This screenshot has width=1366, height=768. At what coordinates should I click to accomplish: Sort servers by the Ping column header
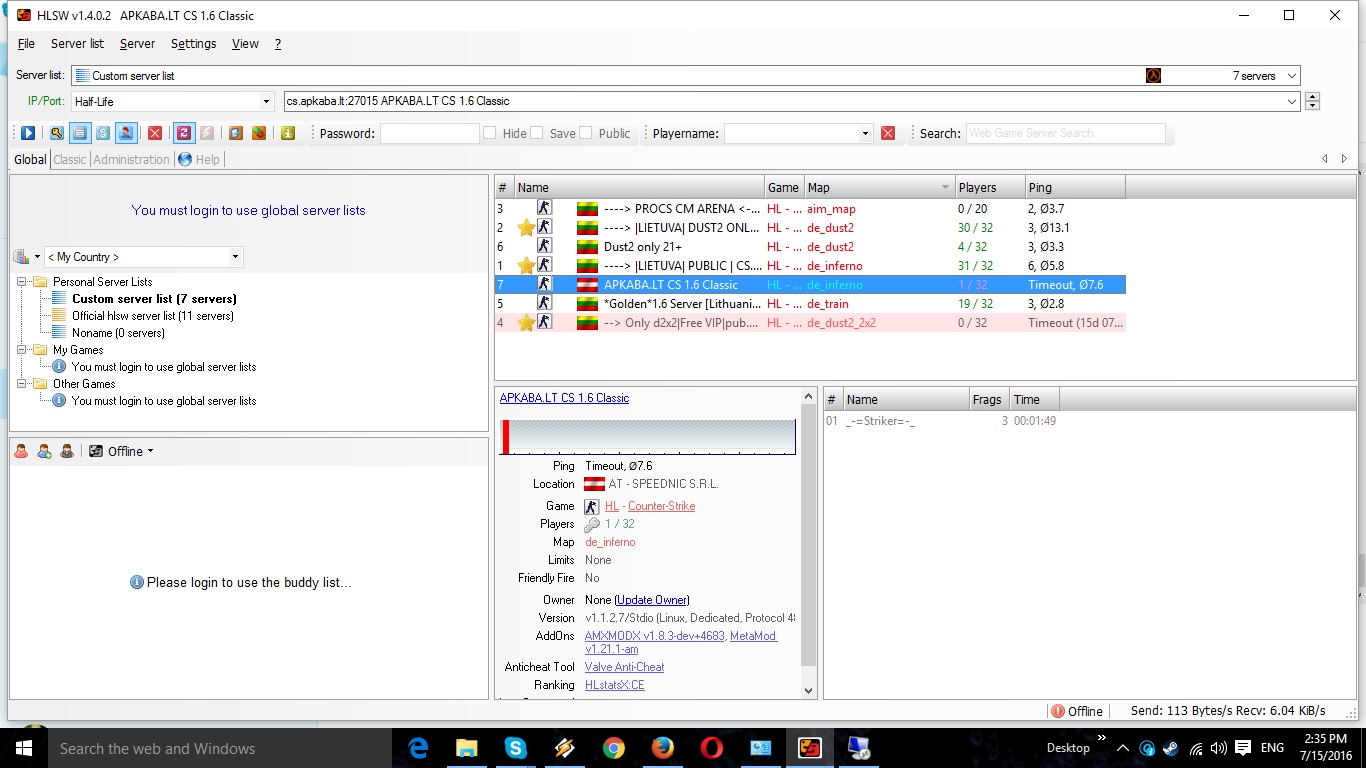[x=1075, y=187]
